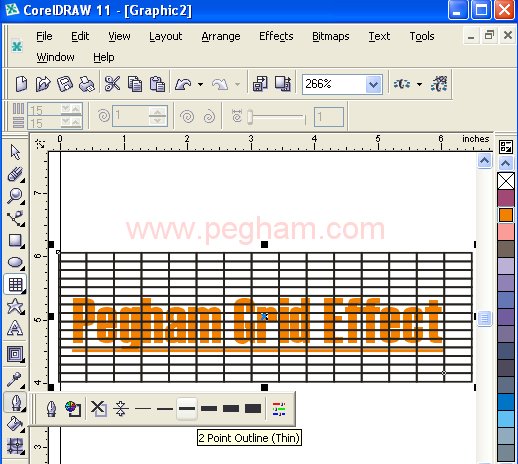Open the Edit menu
The width and height of the screenshot is (518, 464).
(80, 36)
